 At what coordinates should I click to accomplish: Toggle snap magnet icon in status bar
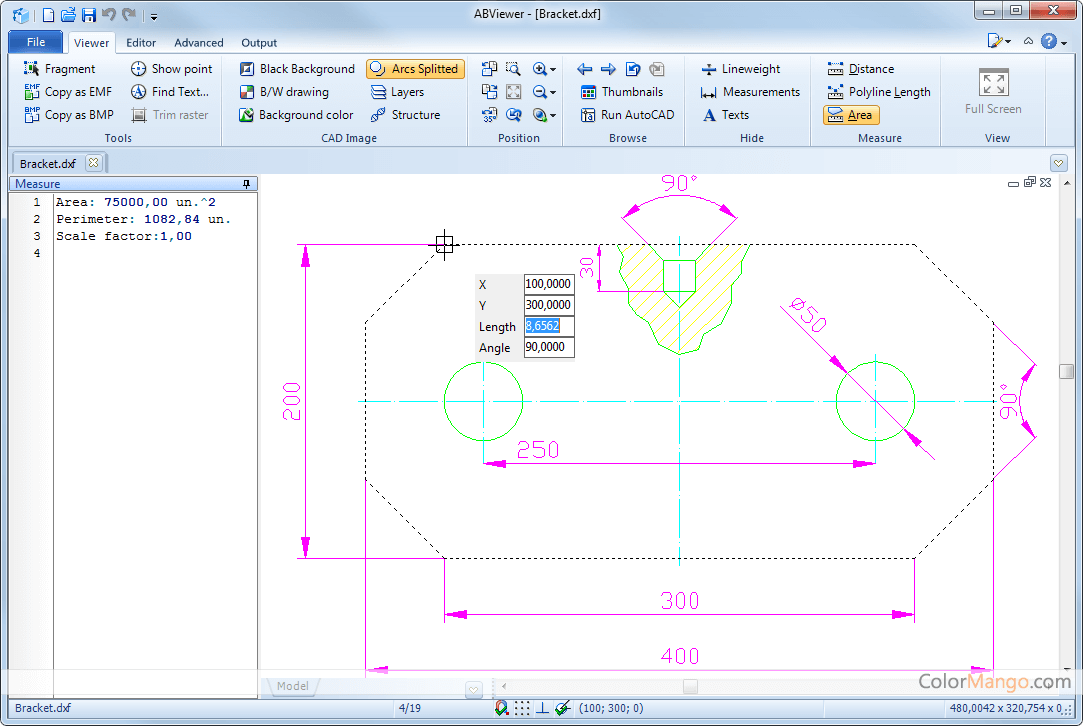coord(501,708)
